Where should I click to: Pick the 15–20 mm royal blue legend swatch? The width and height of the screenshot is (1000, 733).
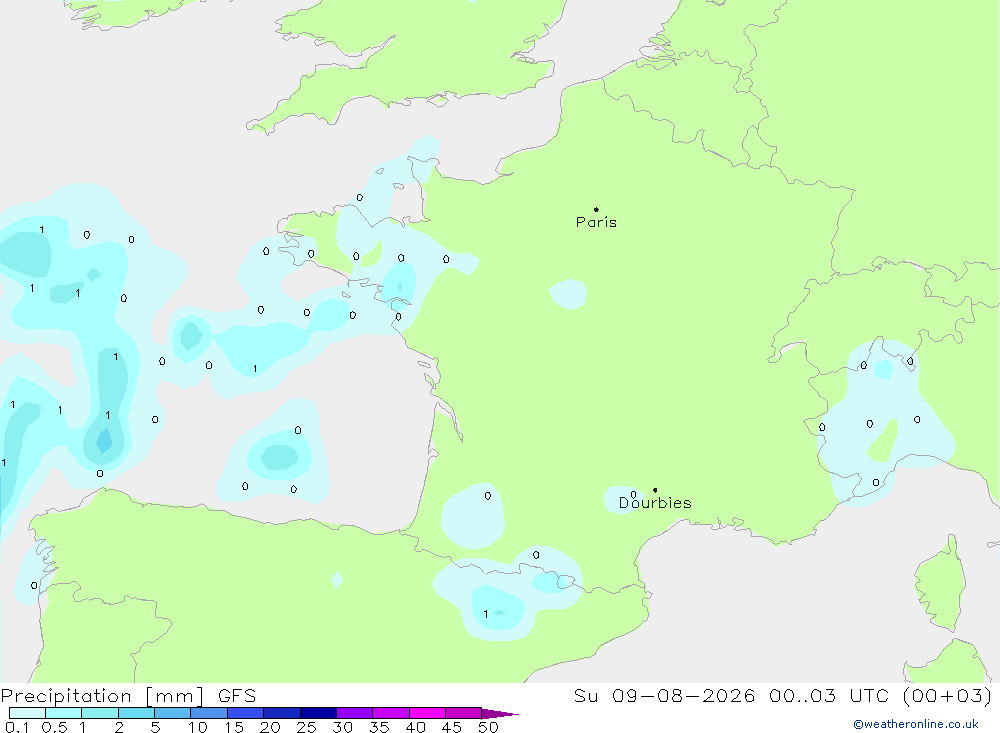[245, 713]
